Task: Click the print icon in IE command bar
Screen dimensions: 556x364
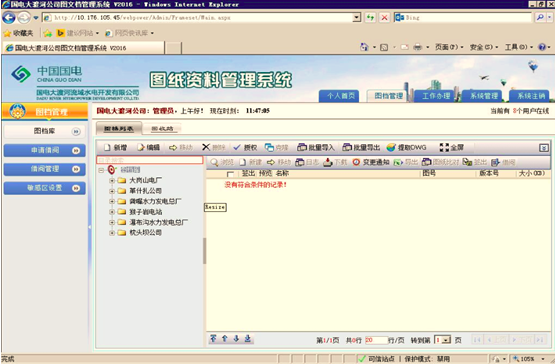Action: click(418, 47)
